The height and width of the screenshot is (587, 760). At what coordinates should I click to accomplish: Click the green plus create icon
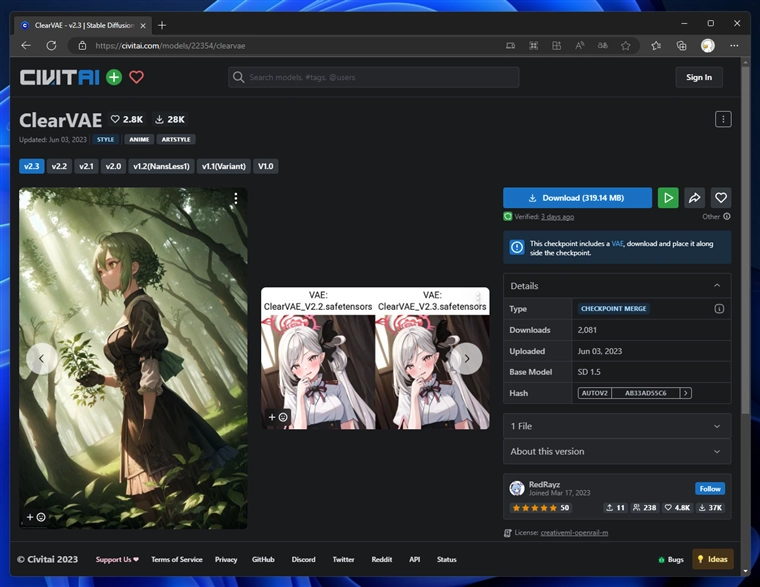[114, 77]
